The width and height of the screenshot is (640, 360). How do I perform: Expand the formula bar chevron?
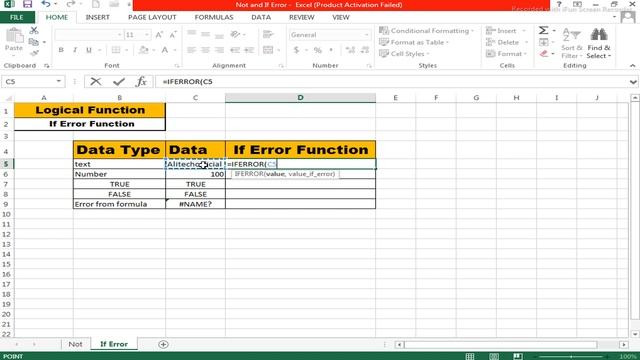tap(633, 82)
